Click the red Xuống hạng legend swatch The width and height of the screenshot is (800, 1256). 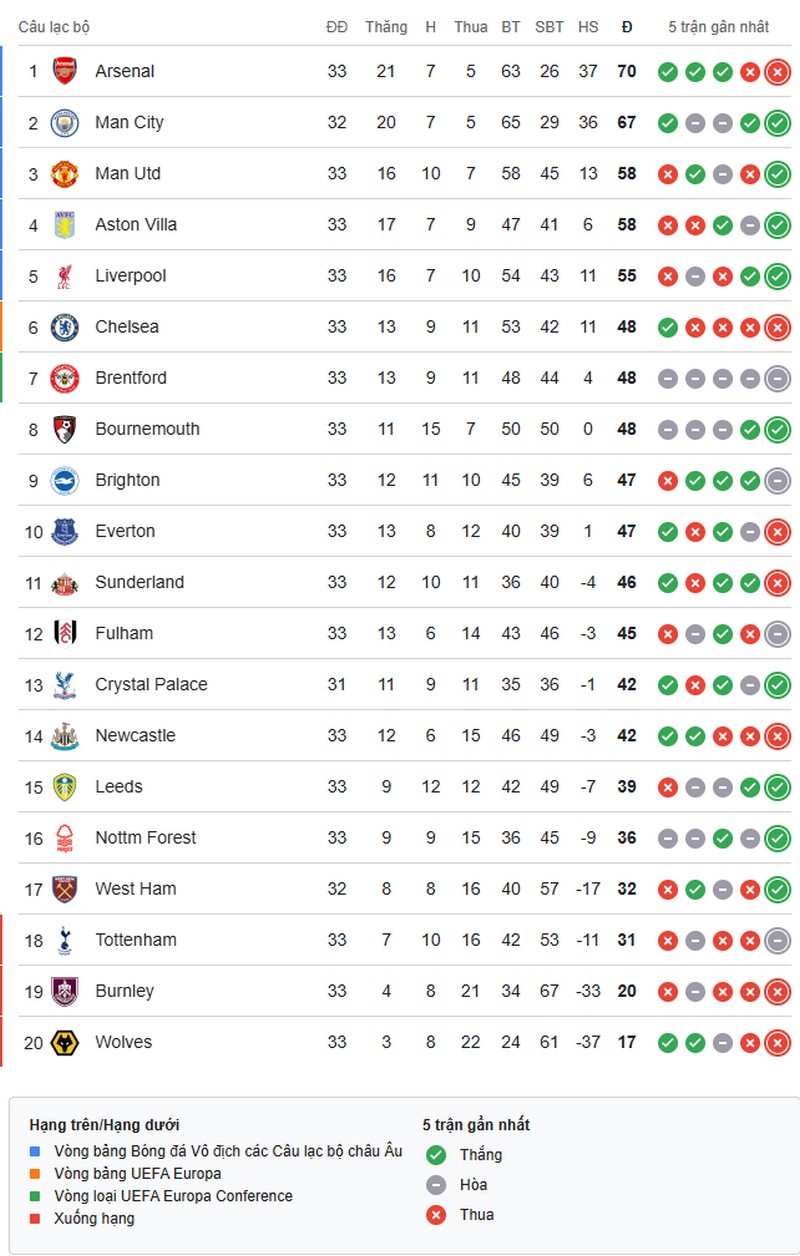[36, 1219]
